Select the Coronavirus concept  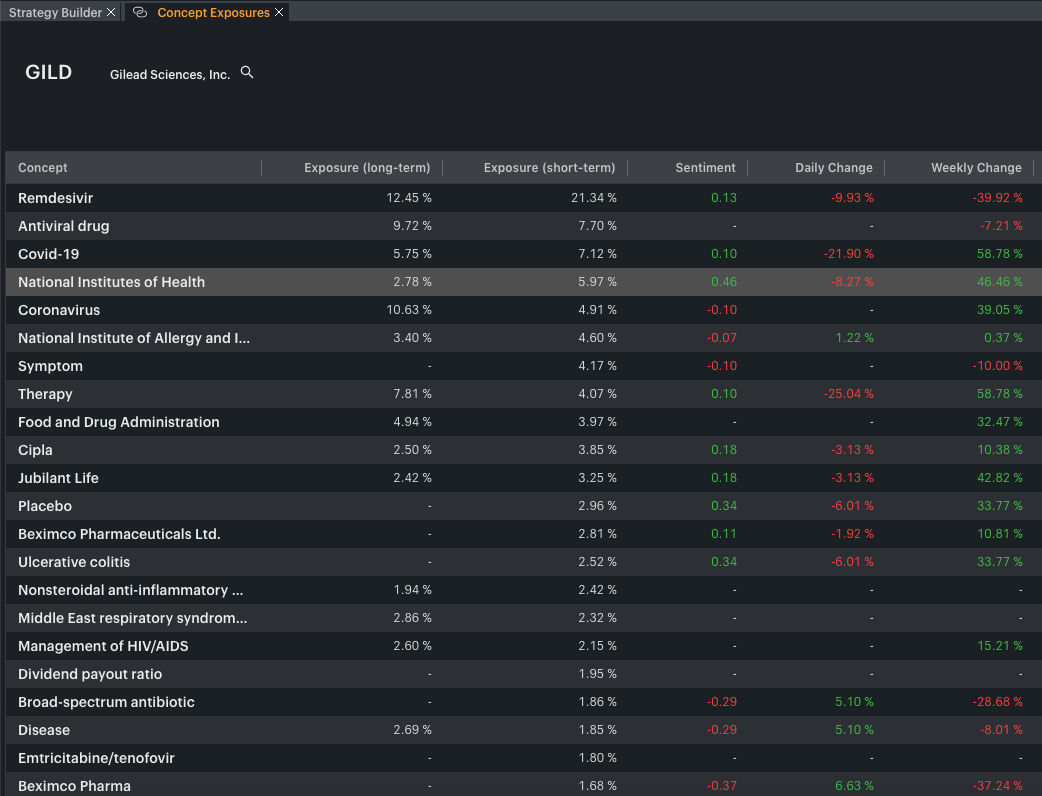59,310
